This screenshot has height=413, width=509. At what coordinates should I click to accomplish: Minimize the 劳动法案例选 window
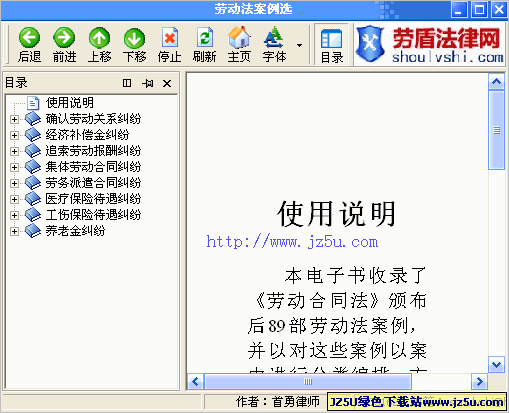tap(459, 9)
